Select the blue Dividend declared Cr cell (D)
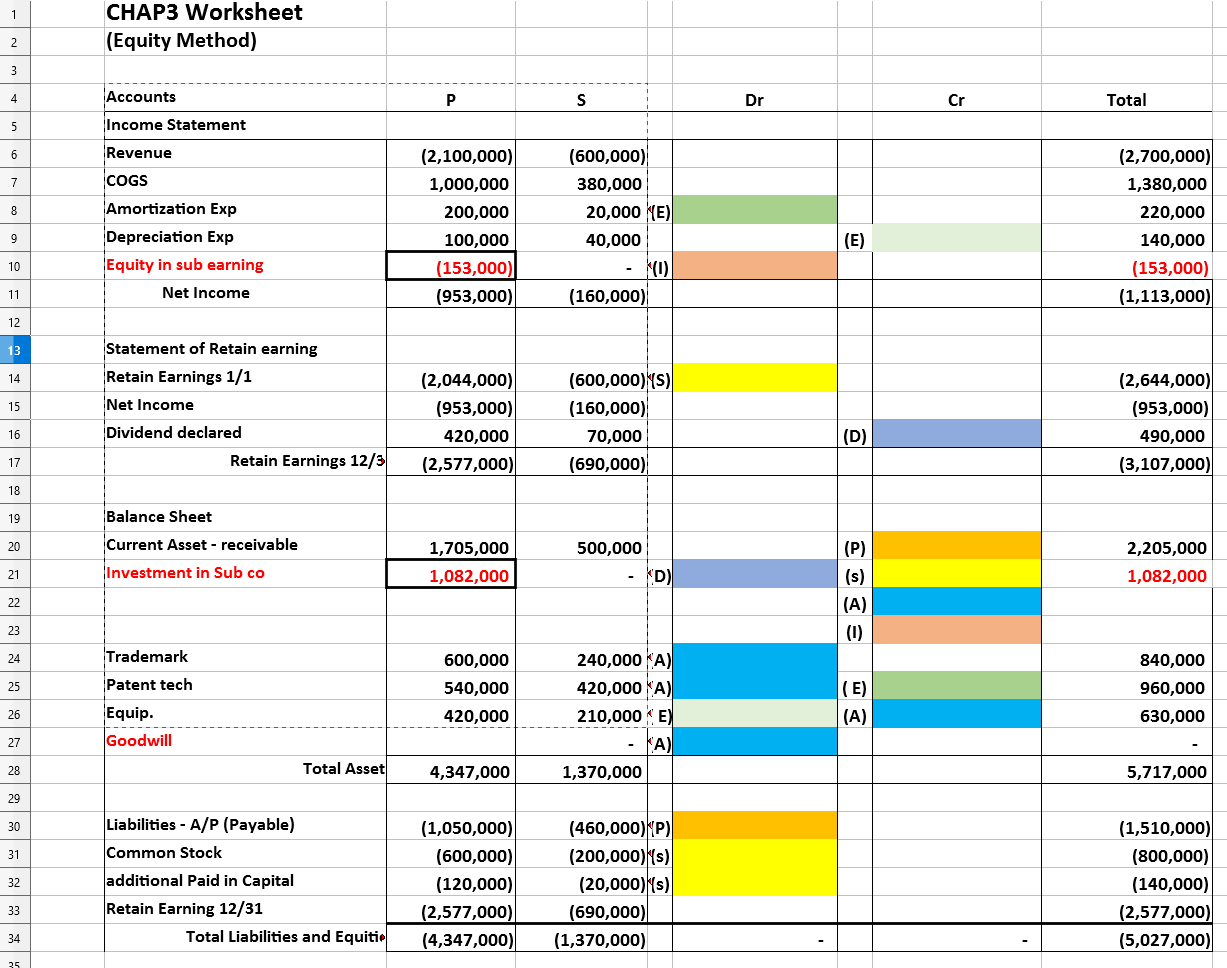 956,434
